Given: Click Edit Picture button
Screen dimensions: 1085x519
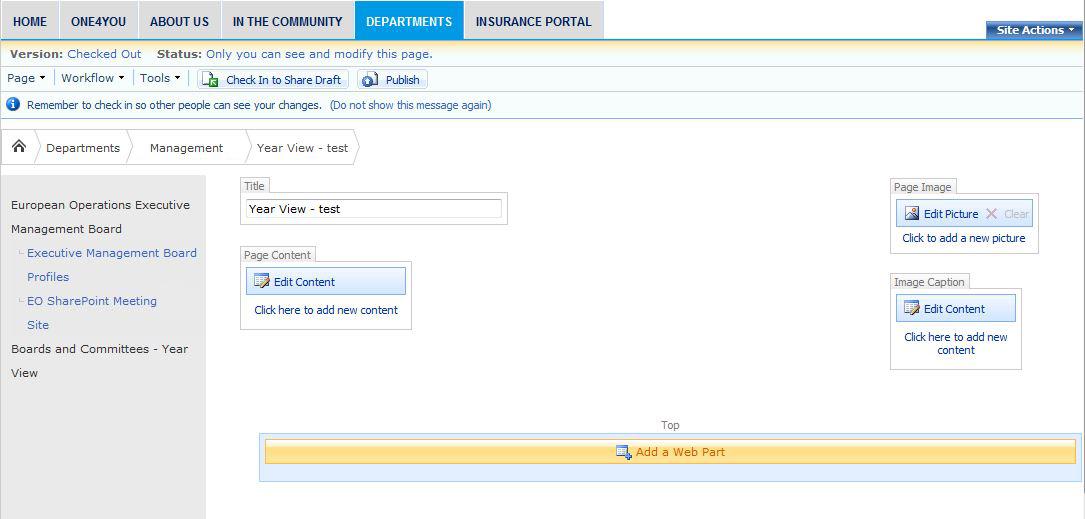Looking at the screenshot, I should [941, 214].
